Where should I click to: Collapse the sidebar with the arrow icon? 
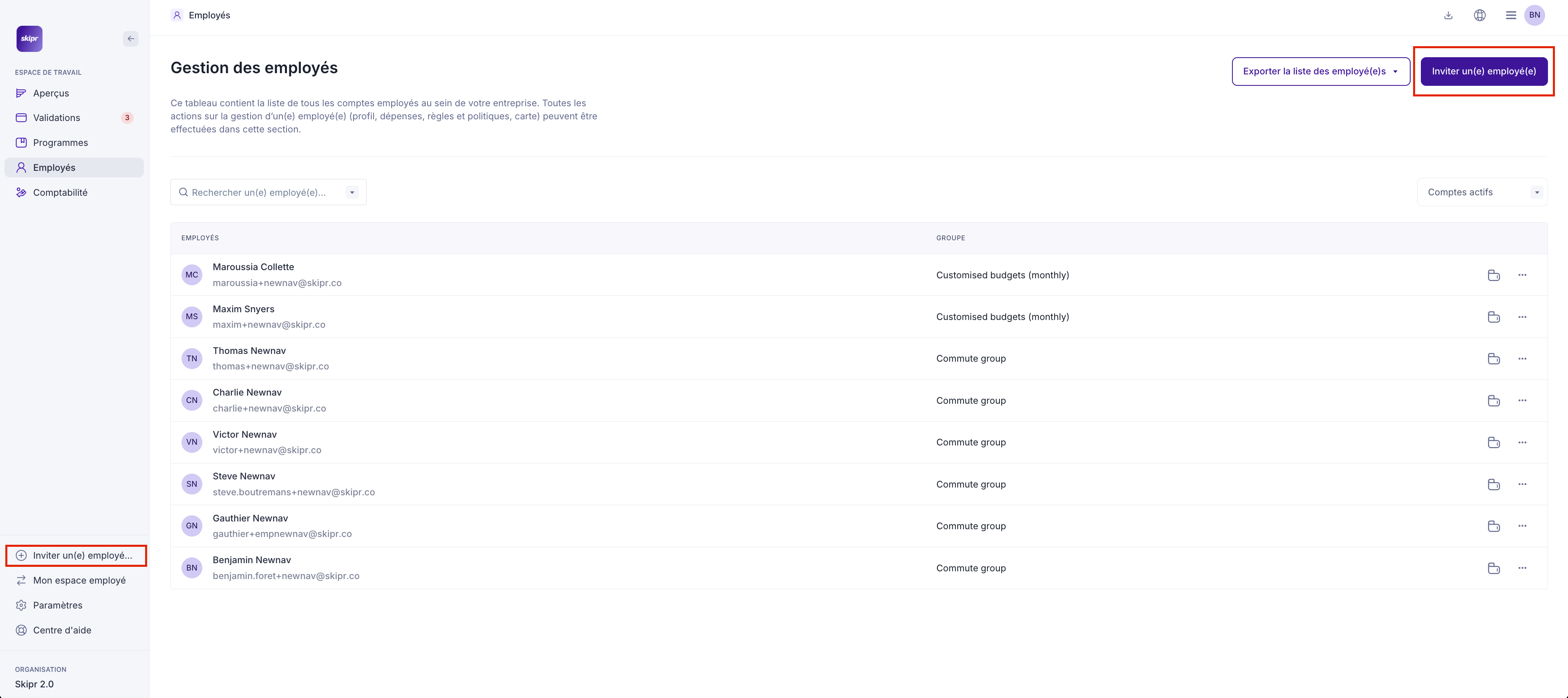click(x=131, y=39)
